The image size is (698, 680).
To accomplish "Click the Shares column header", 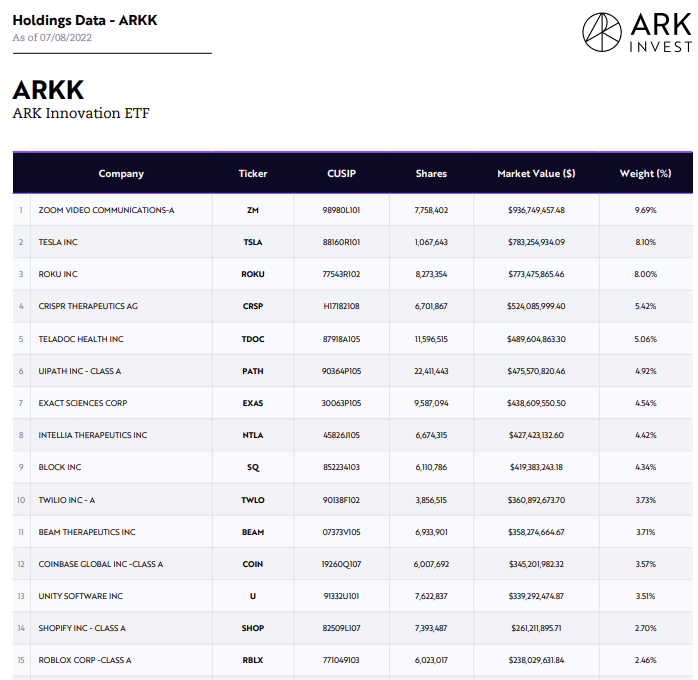I will click(x=431, y=174).
